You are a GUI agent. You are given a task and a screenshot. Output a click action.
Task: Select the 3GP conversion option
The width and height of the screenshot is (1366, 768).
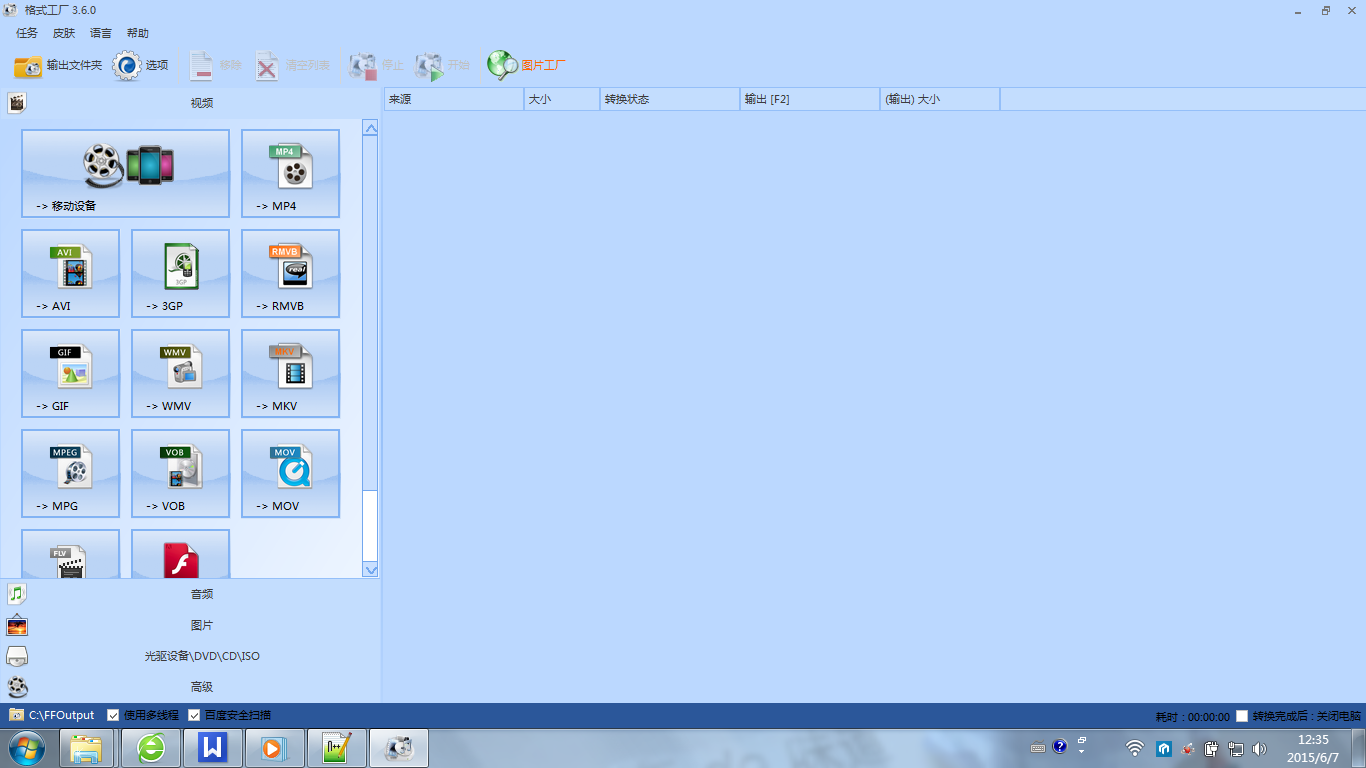[x=180, y=272]
